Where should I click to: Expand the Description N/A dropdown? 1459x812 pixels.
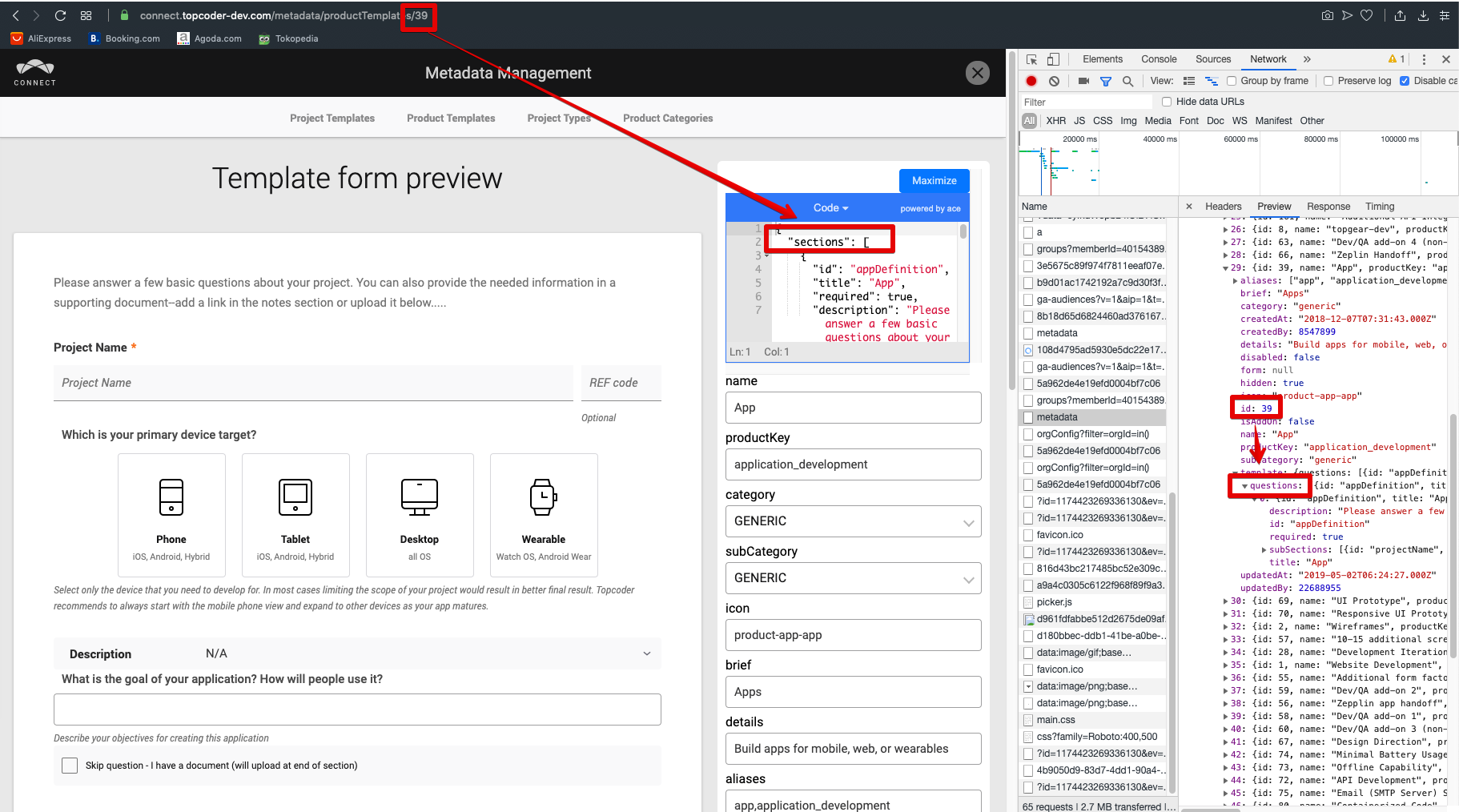coord(357,653)
